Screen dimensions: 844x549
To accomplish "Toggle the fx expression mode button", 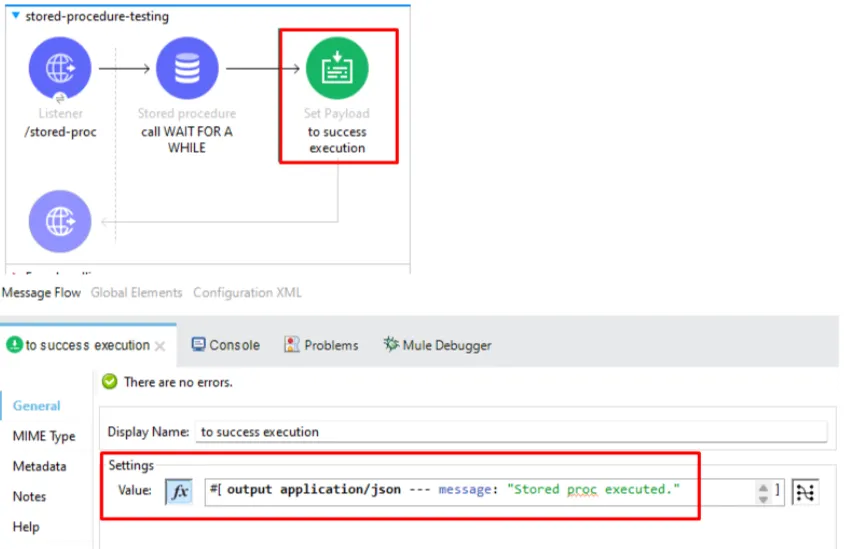I will 179,491.
